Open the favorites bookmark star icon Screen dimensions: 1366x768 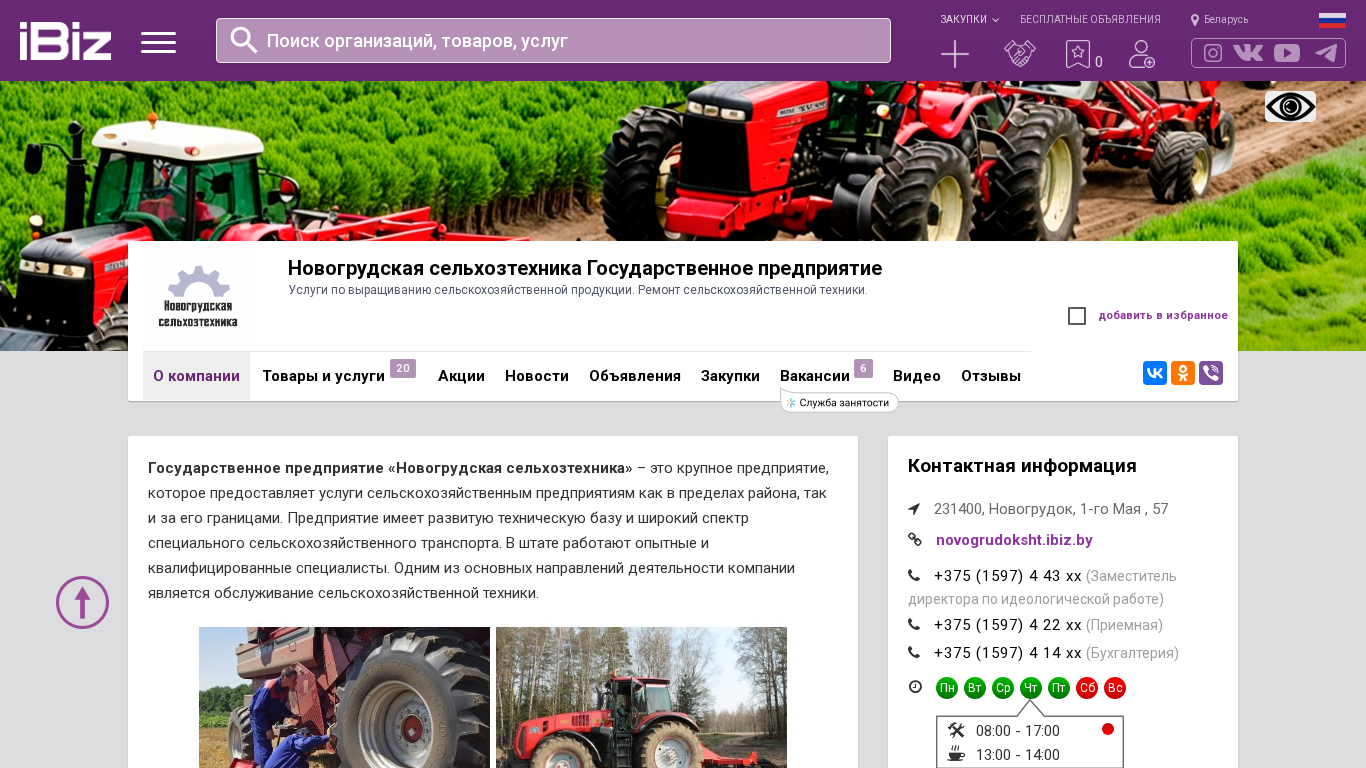click(1077, 54)
